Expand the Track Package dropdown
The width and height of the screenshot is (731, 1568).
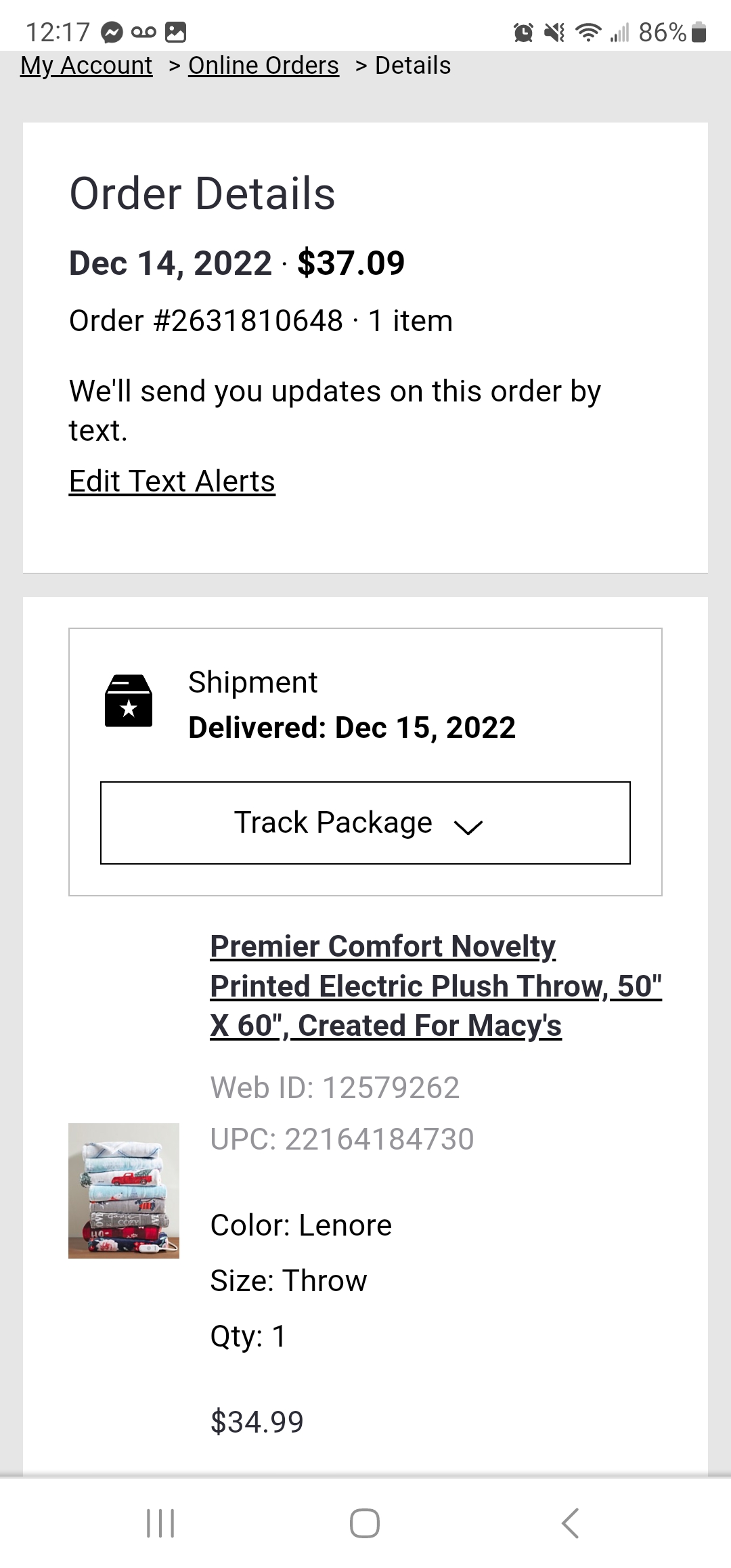coord(365,823)
